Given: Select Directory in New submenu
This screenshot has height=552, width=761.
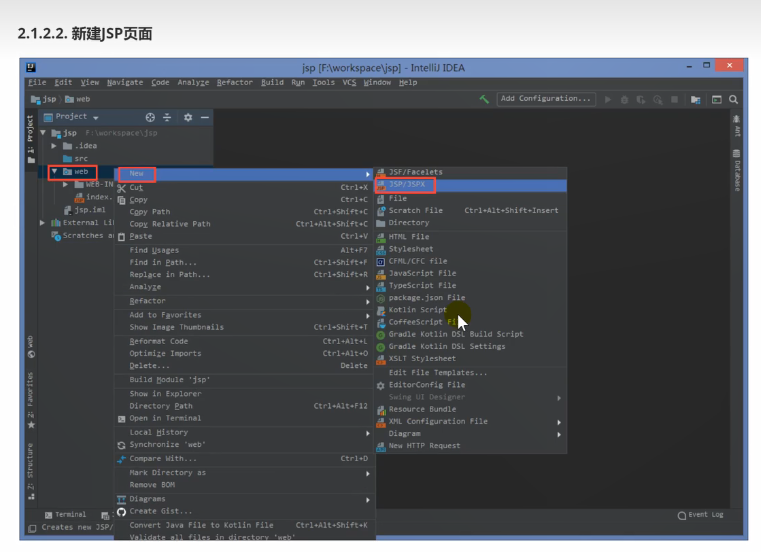Looking at the screenshot, I should pyautogui.click(x=471, y=222).
